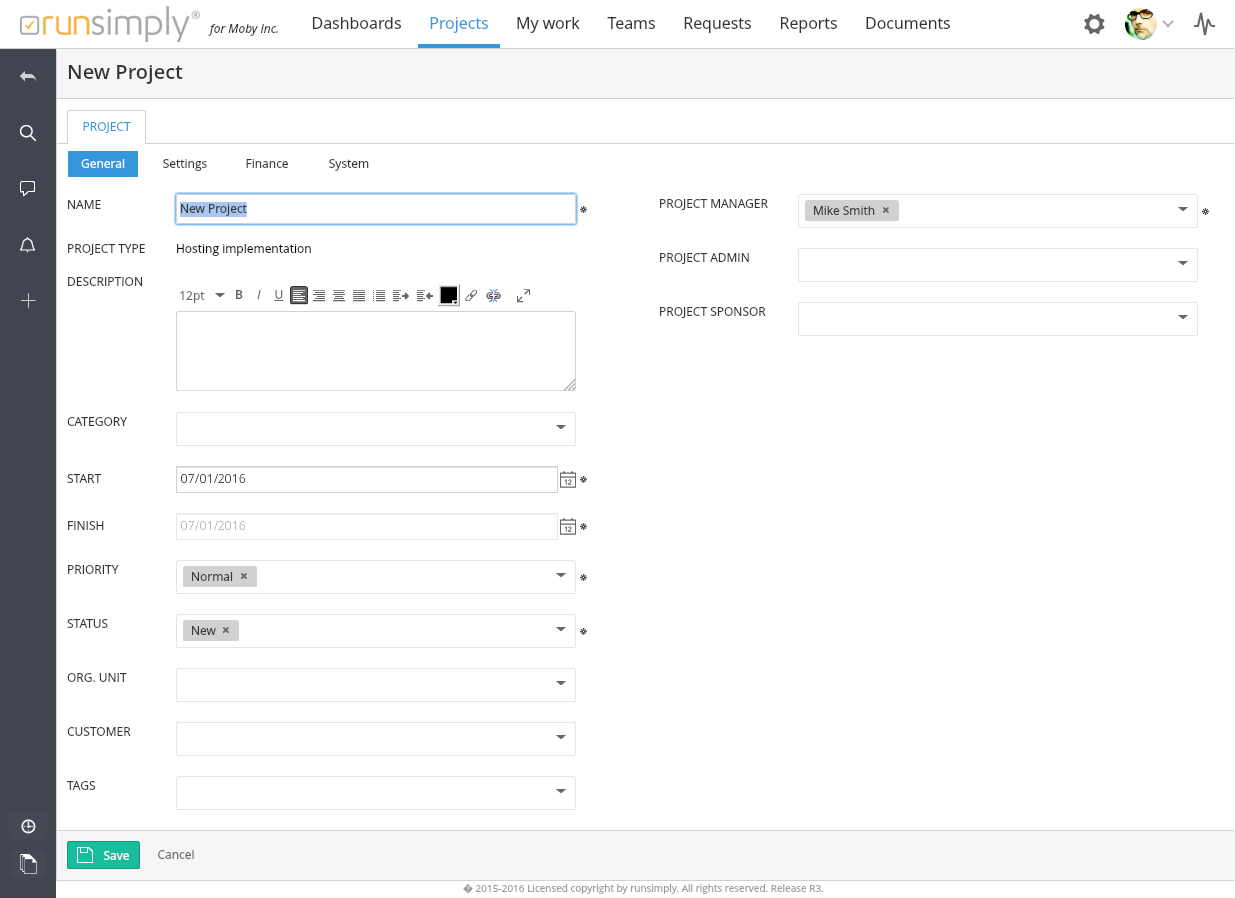The image size is (1235, 898).
Task: Go to Reports in top menu
Action: 808,23
